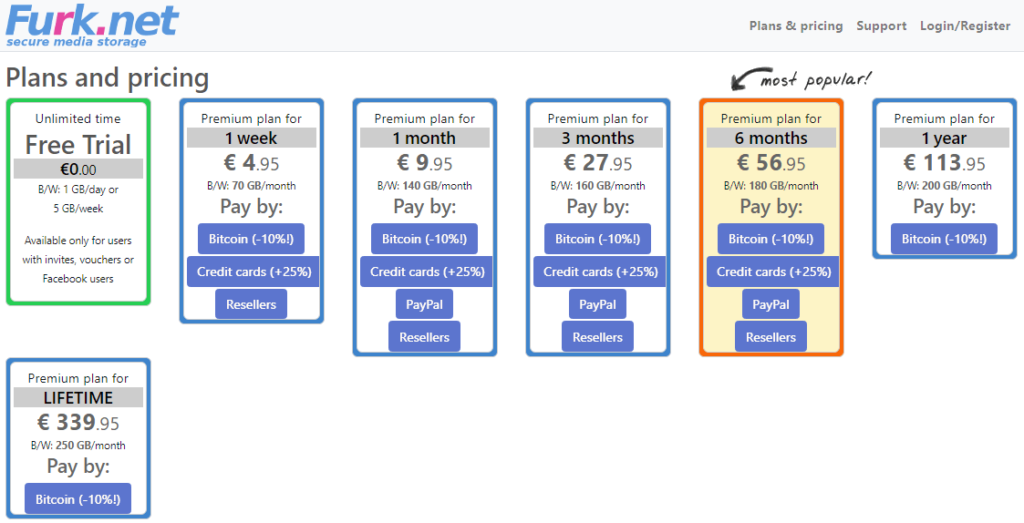Screen dimensions: 1024x523
Task: Click the 6 months plan title
Action: (771, 138)
